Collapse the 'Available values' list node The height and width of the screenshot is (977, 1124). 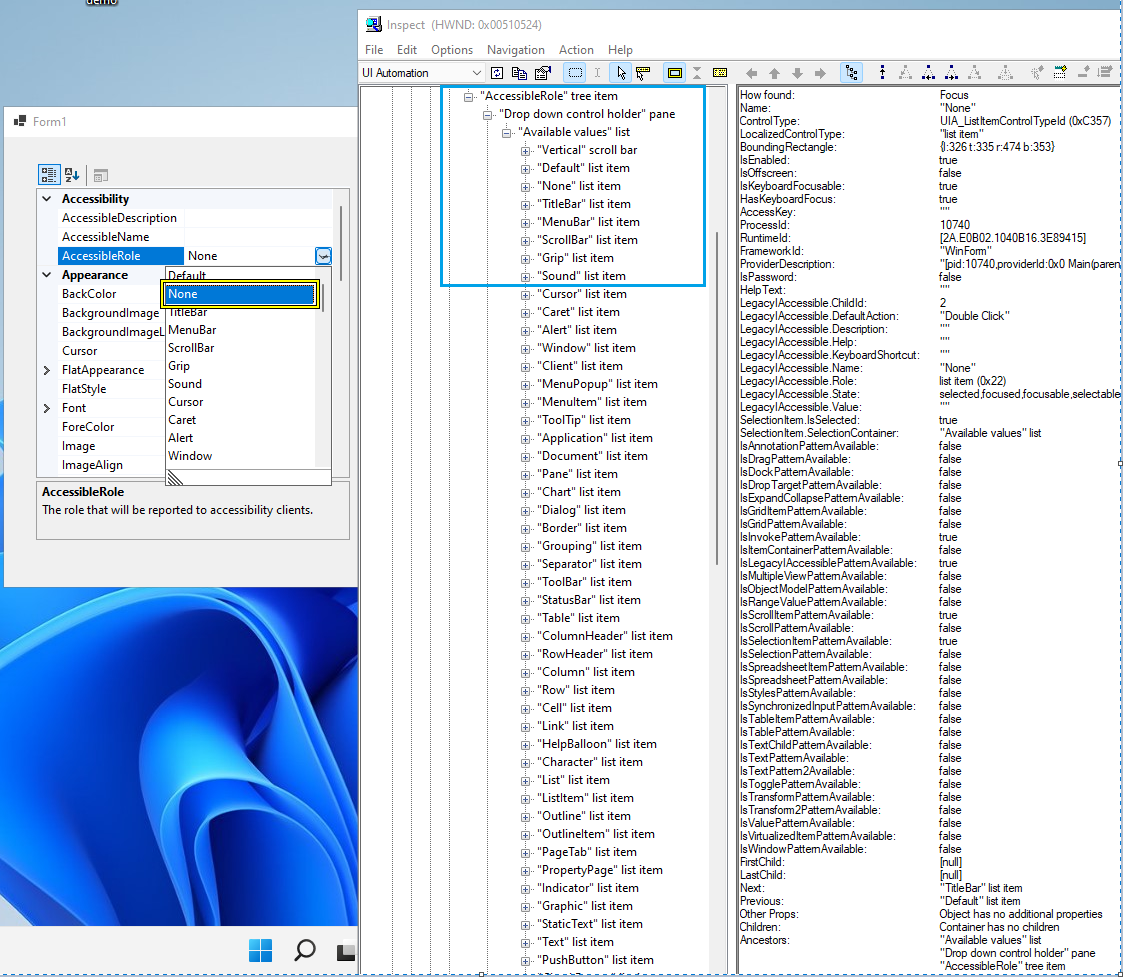click(x=507, y=131)
